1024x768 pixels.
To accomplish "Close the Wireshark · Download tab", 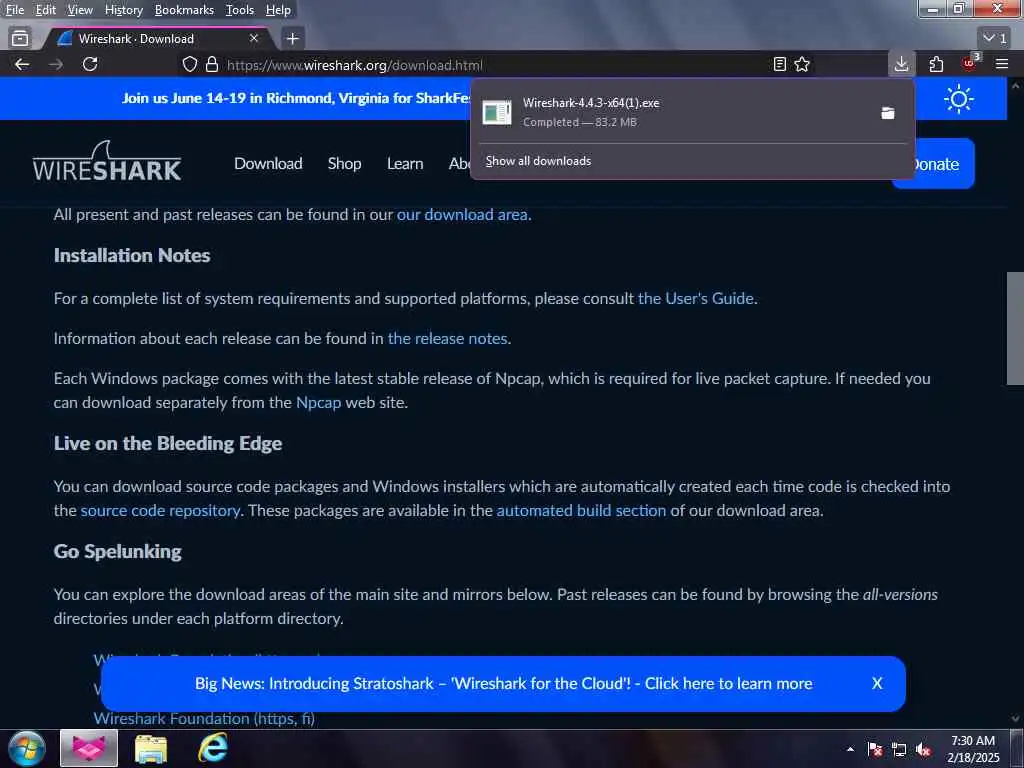I will point(254,39).
